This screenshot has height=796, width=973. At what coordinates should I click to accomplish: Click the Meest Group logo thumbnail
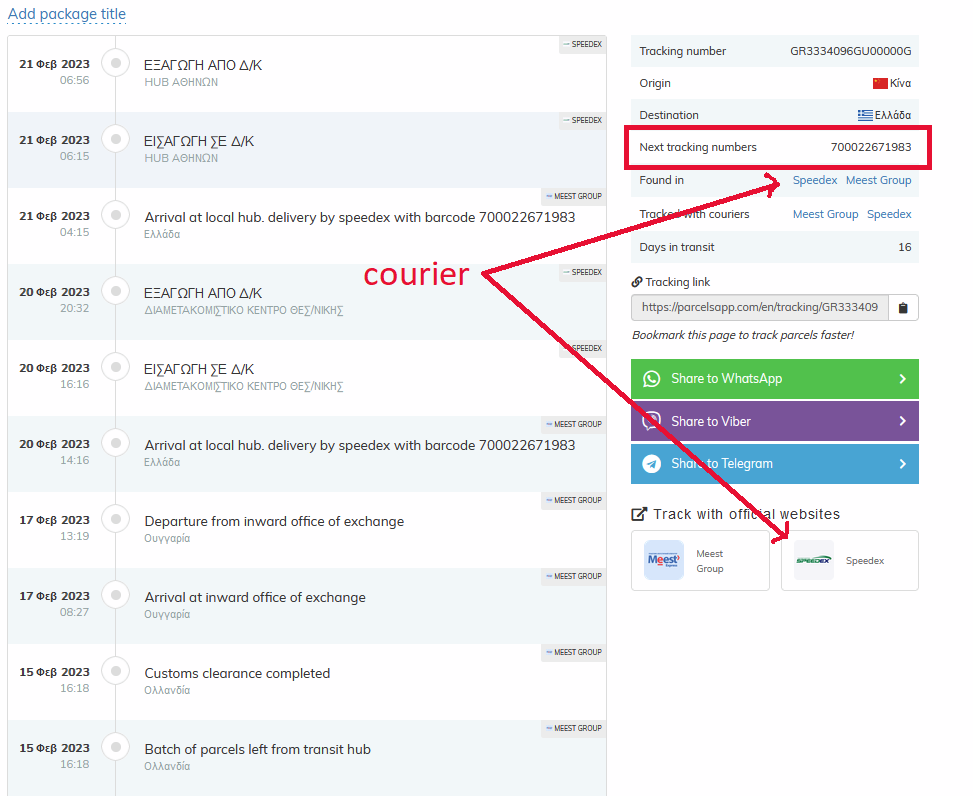pyautogui.click(x=664, y=560)
